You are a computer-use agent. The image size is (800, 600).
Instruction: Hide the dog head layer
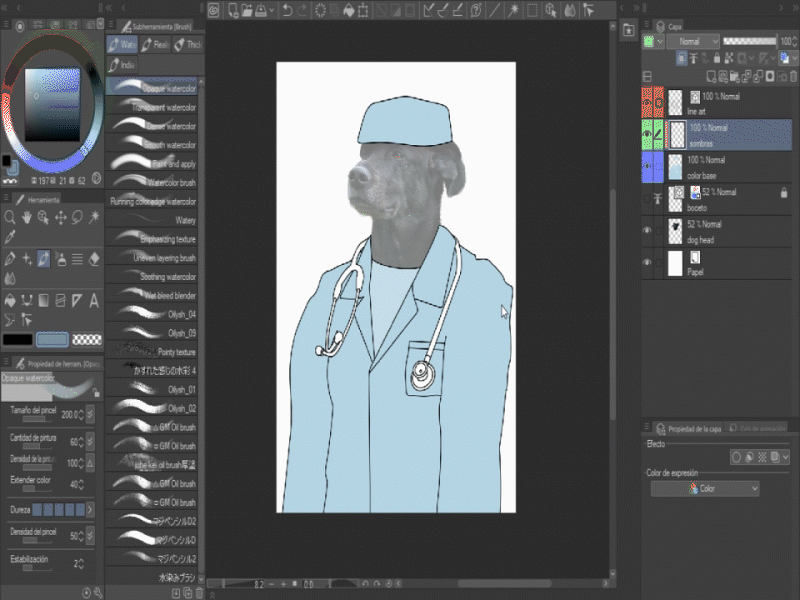click(x=647, y=231)
